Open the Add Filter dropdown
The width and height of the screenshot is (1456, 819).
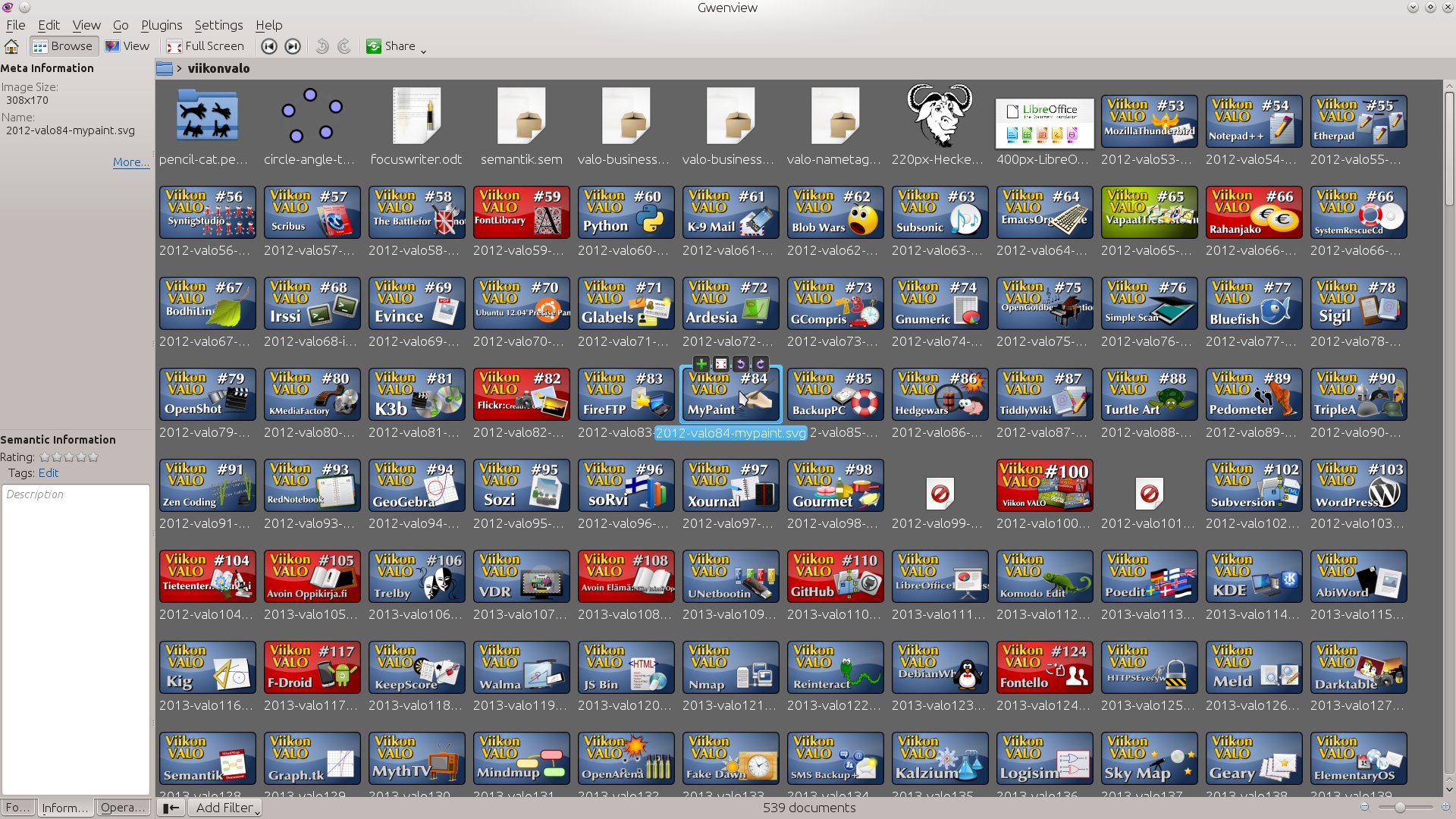225,808
